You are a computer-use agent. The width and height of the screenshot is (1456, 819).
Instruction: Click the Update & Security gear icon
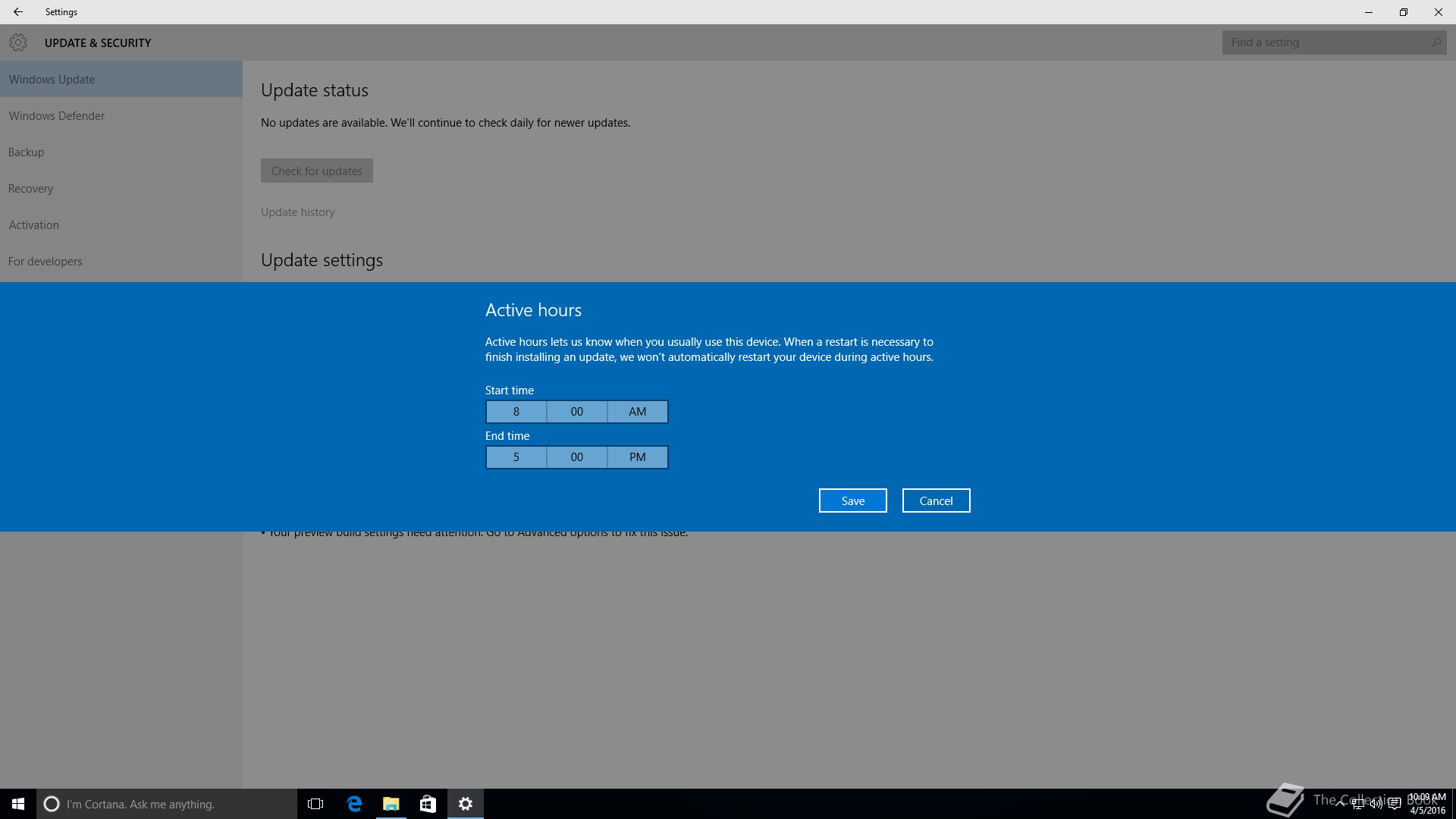pyautogui.click(x=18, y=42)
